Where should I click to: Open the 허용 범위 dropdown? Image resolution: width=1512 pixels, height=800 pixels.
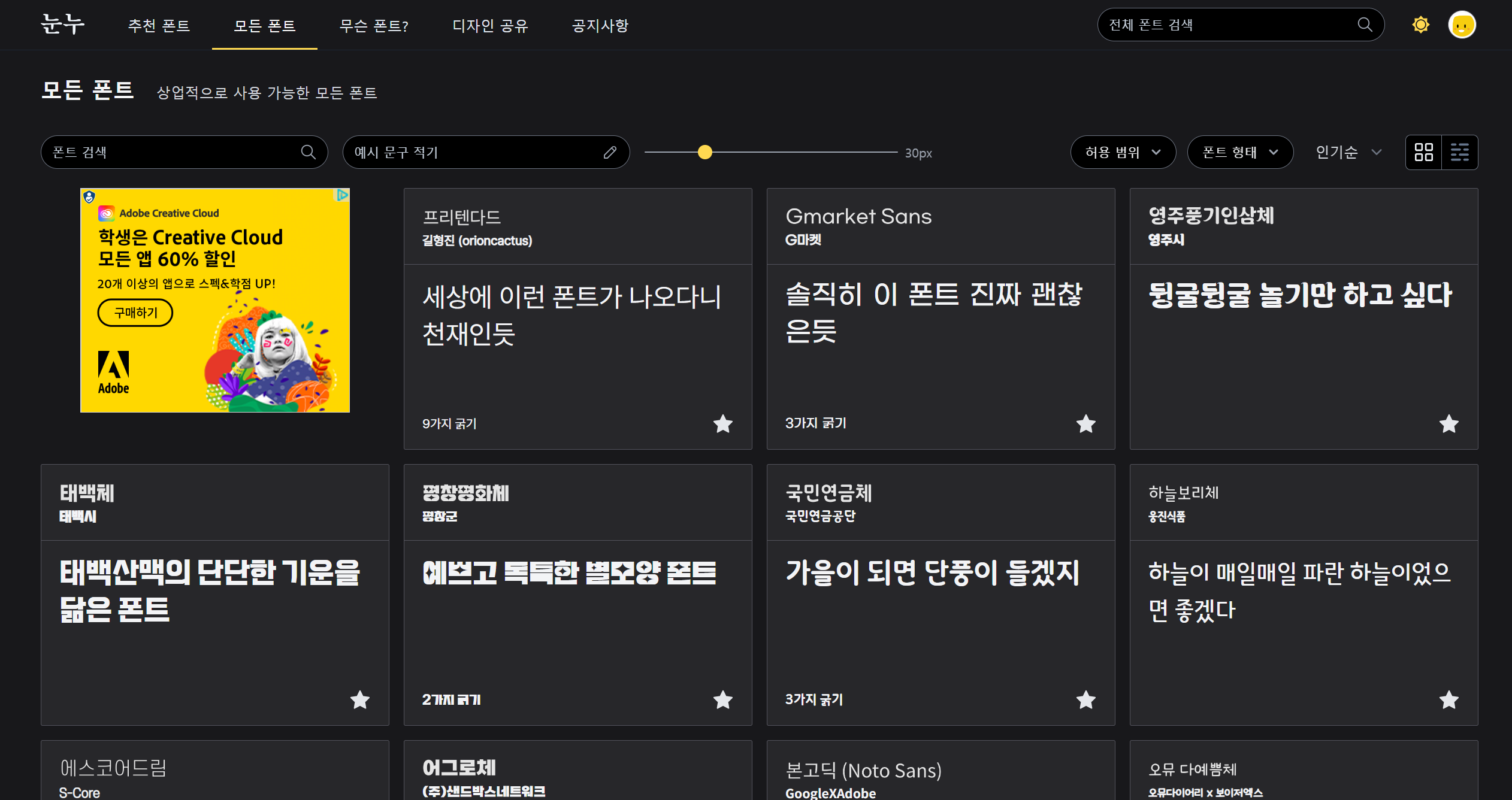click(1123, 152)
